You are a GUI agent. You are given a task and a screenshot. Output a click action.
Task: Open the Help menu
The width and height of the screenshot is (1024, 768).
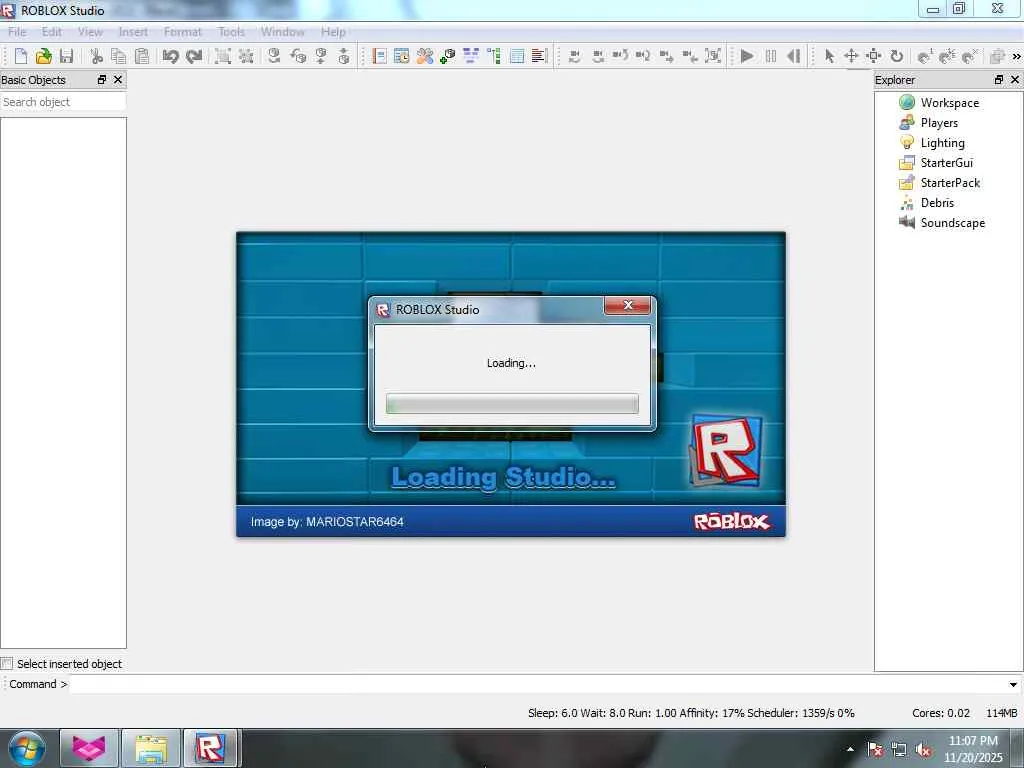(x=333, y=31)
